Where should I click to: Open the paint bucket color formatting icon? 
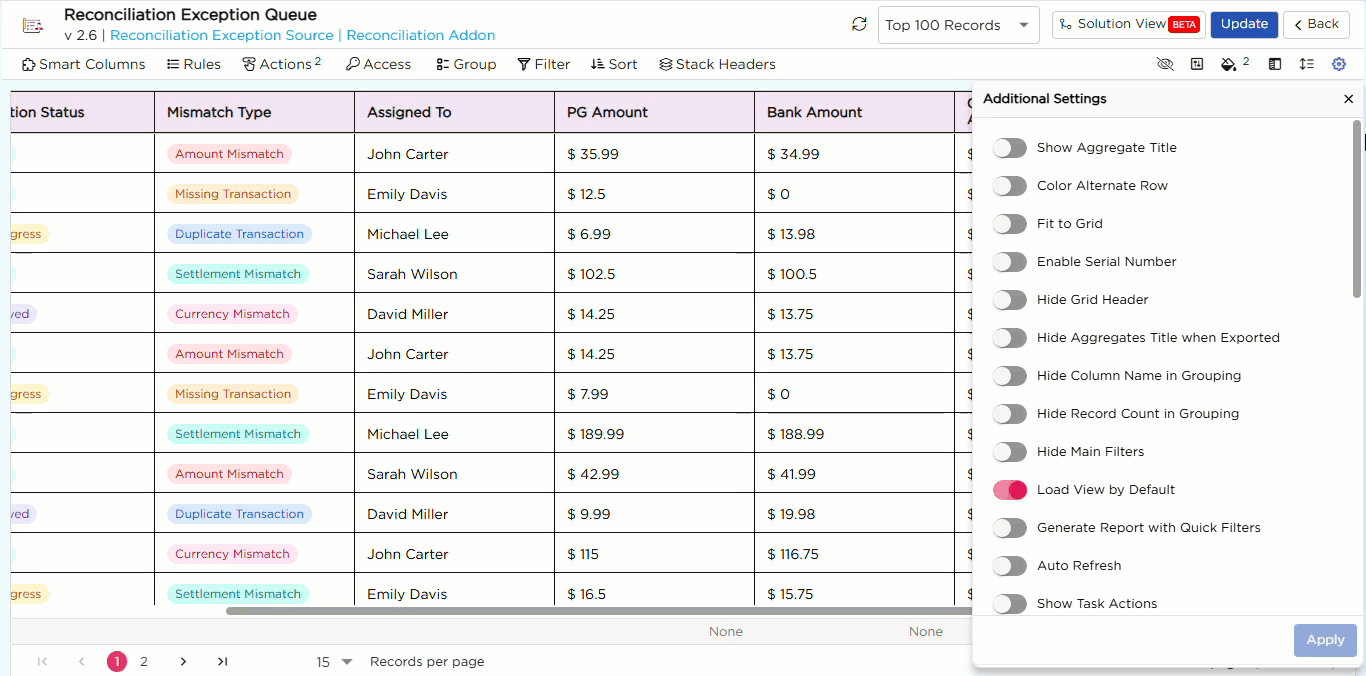1229,64
